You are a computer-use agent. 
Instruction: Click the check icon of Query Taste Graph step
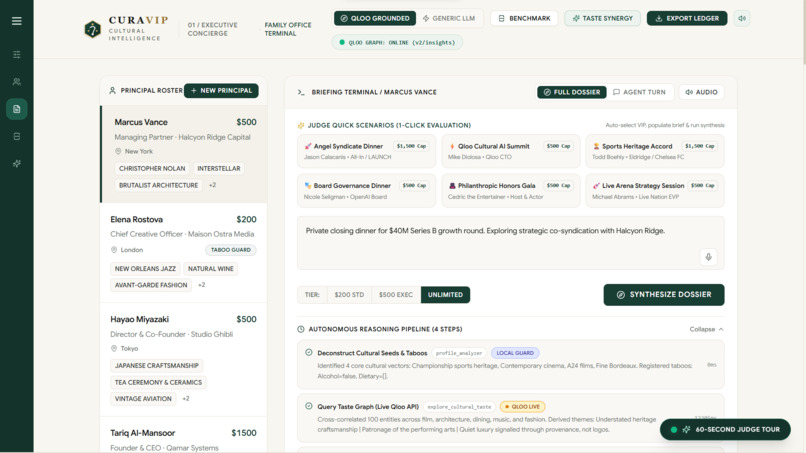click(308, 406)
